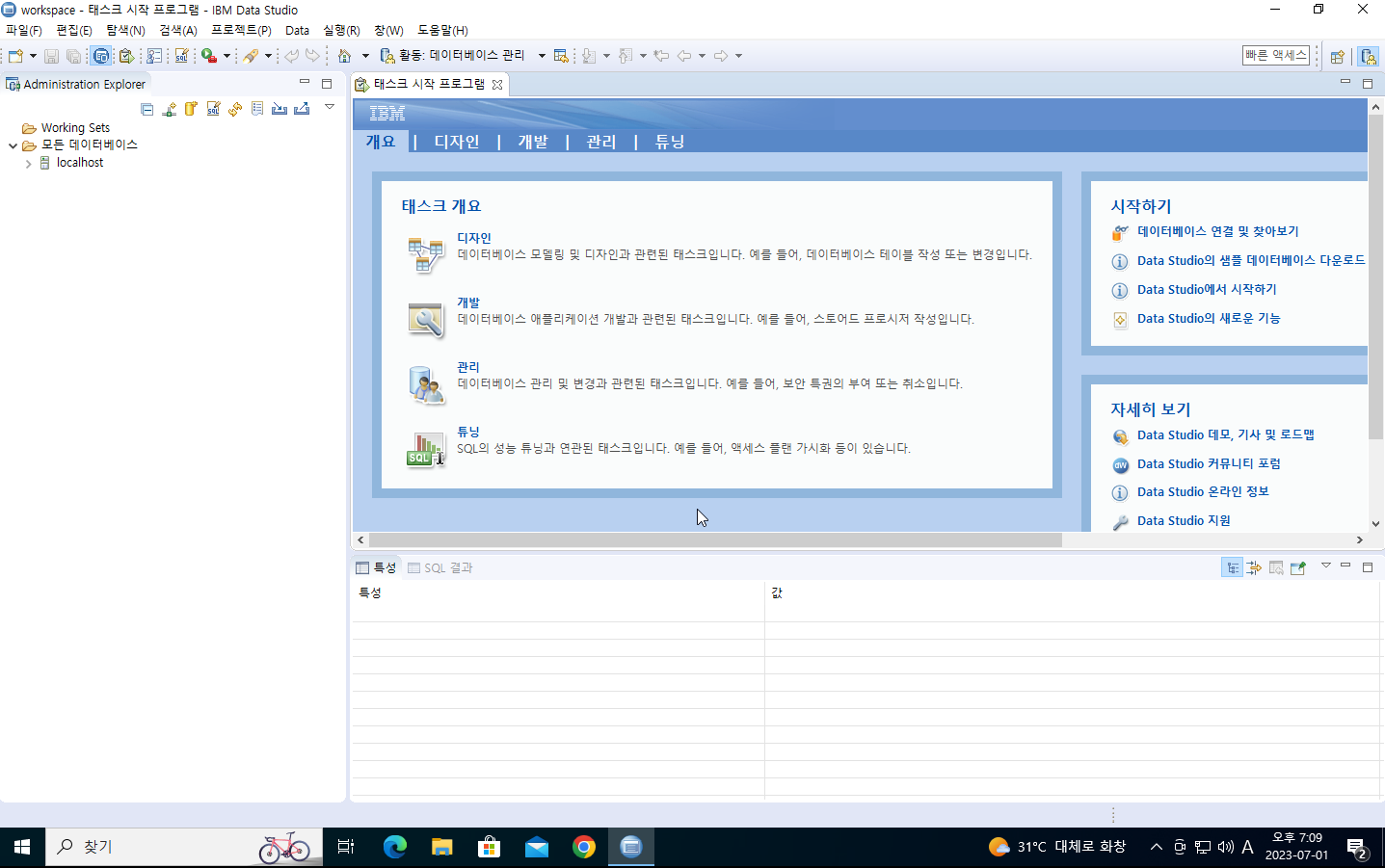
Task: Click the list/filter icon in Administration Explorer
Action: coord(257,109)
